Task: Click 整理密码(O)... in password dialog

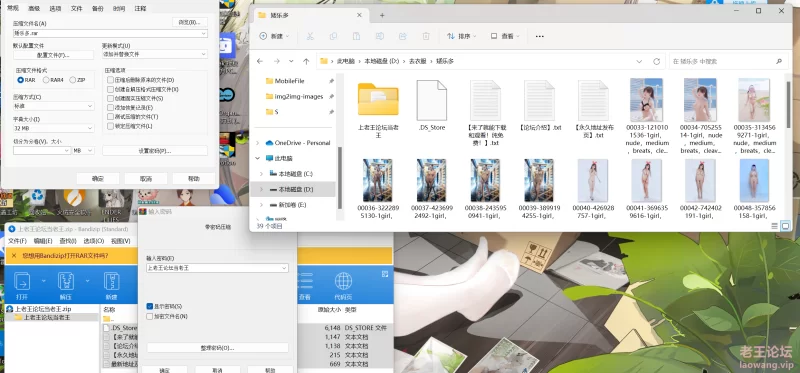Action: click(x=217, y=348)
